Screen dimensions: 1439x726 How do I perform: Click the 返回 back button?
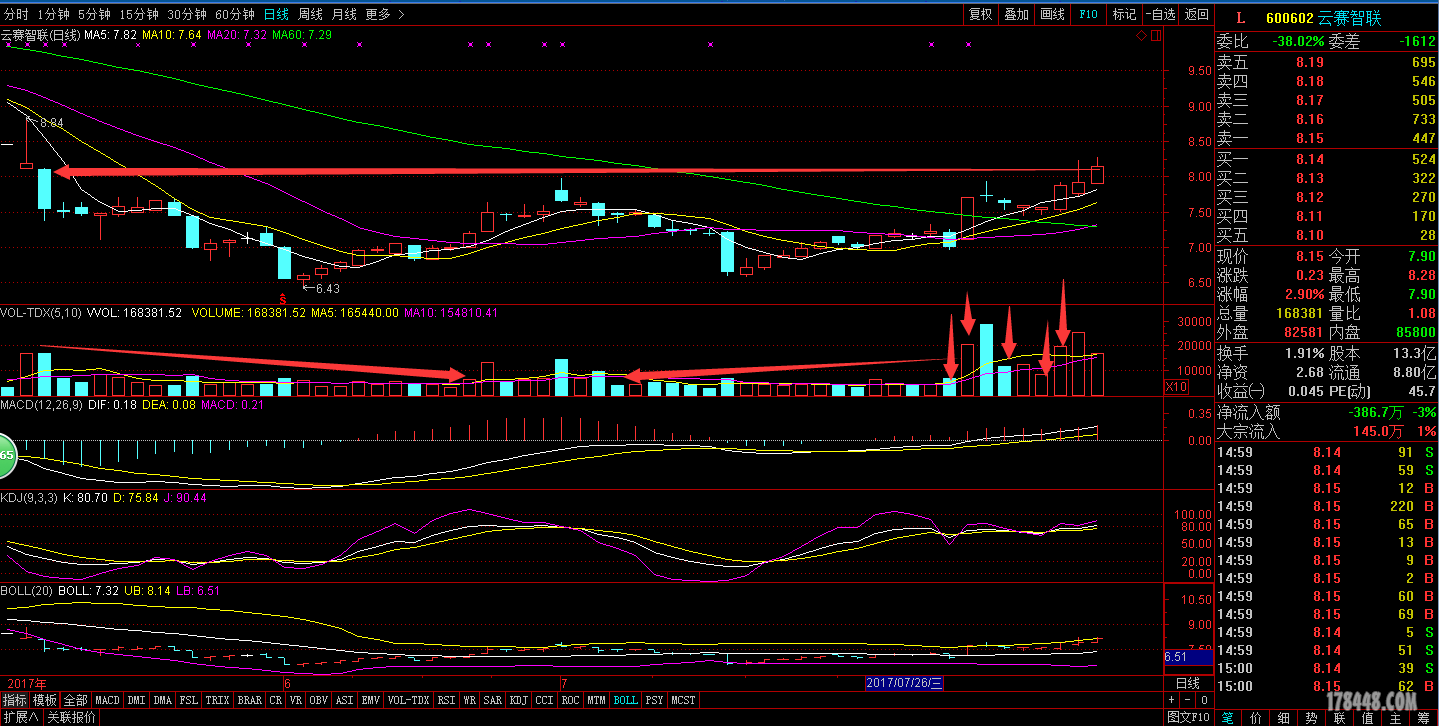1196,14
